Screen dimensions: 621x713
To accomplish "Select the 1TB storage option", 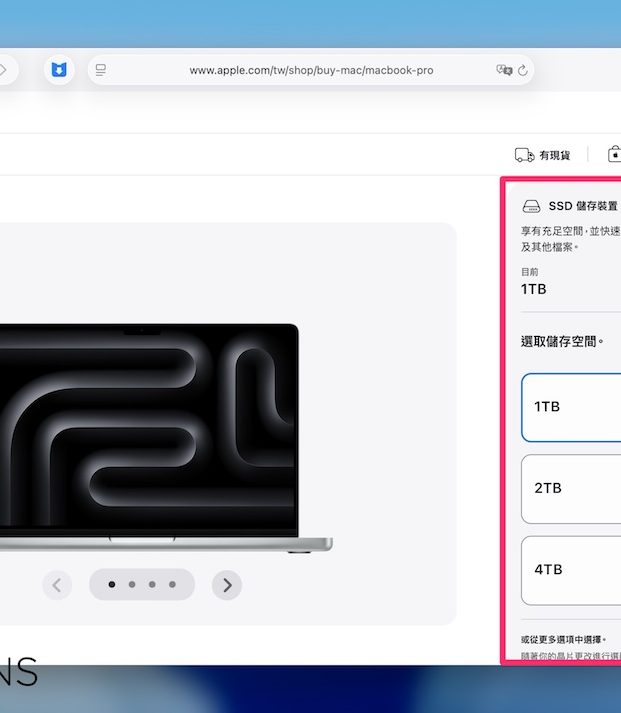I will click(570, 407).
